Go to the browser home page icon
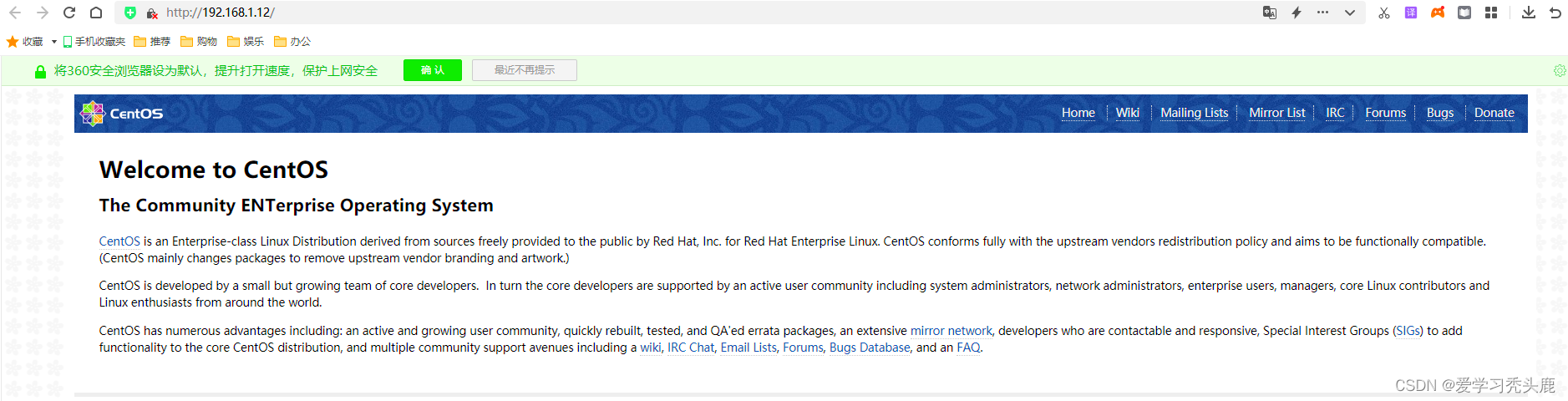The image size is (1568, 401). pyautogui.click(x=96, y=13)
